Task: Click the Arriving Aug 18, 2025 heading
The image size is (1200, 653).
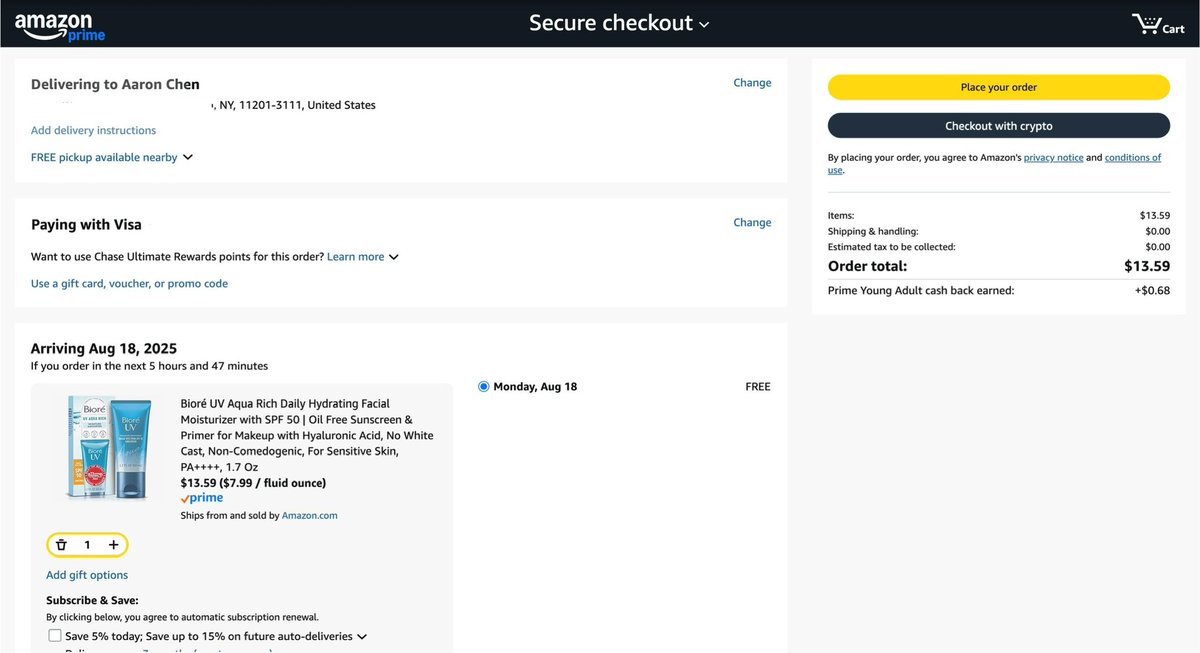Action: click(104, 349)
